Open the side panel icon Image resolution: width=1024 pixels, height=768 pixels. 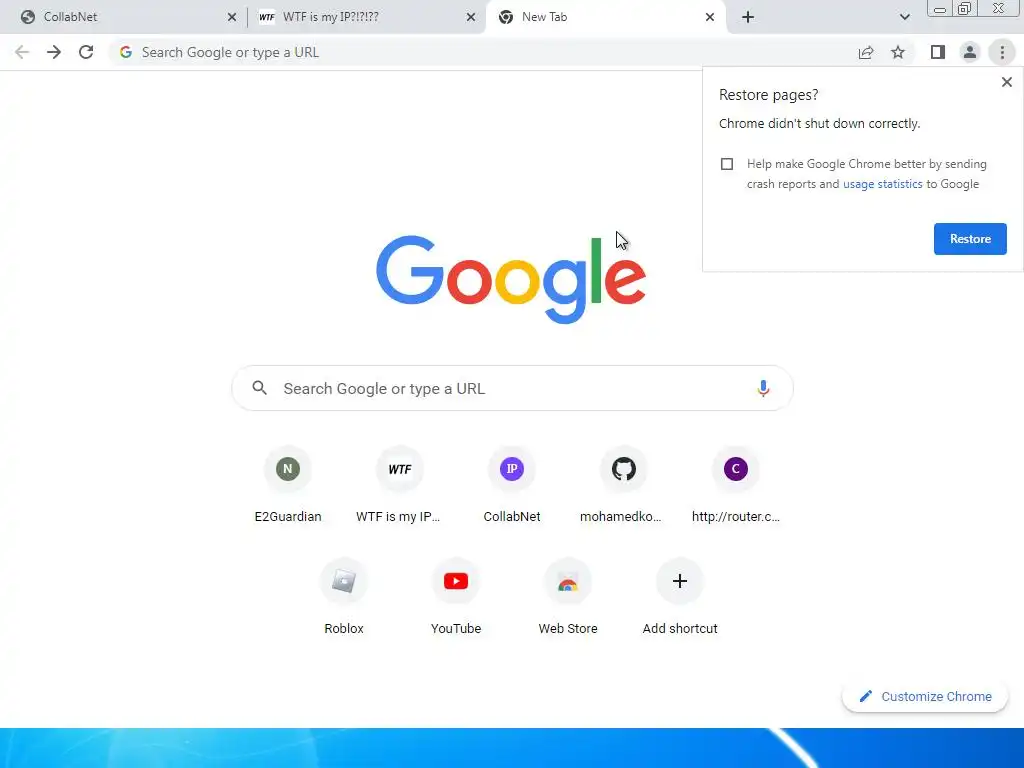[x=938, y=52]
